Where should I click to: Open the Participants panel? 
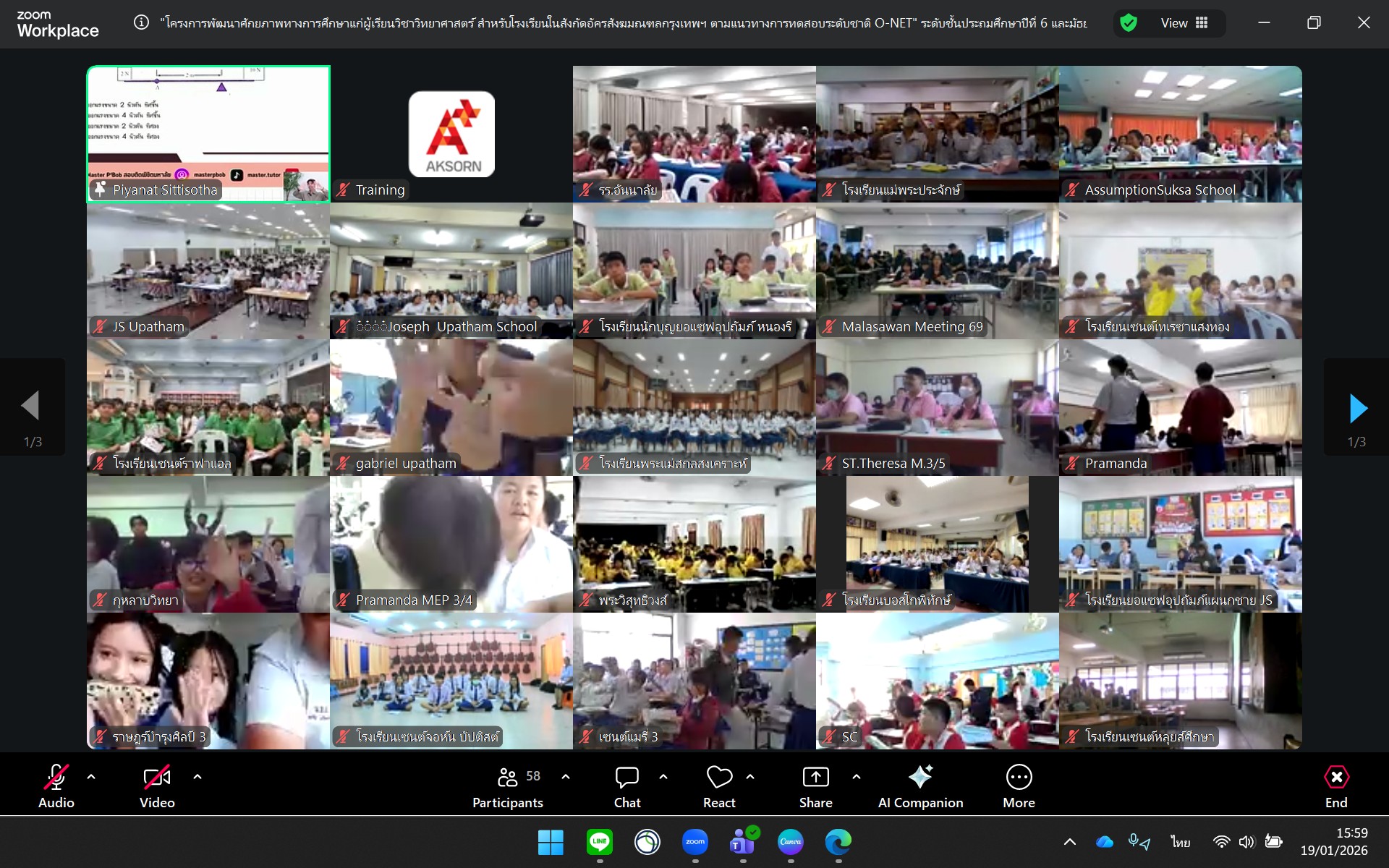[508, 786]
